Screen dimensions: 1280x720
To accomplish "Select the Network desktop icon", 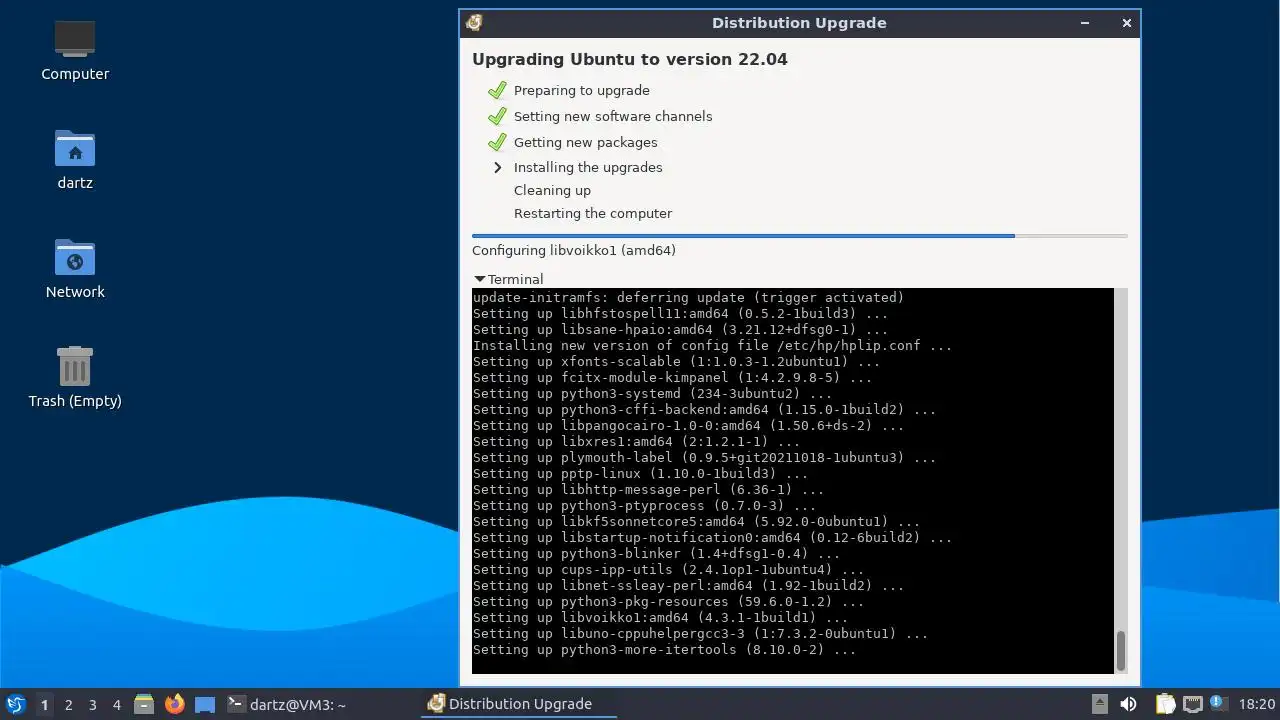I will pos(75,268).
